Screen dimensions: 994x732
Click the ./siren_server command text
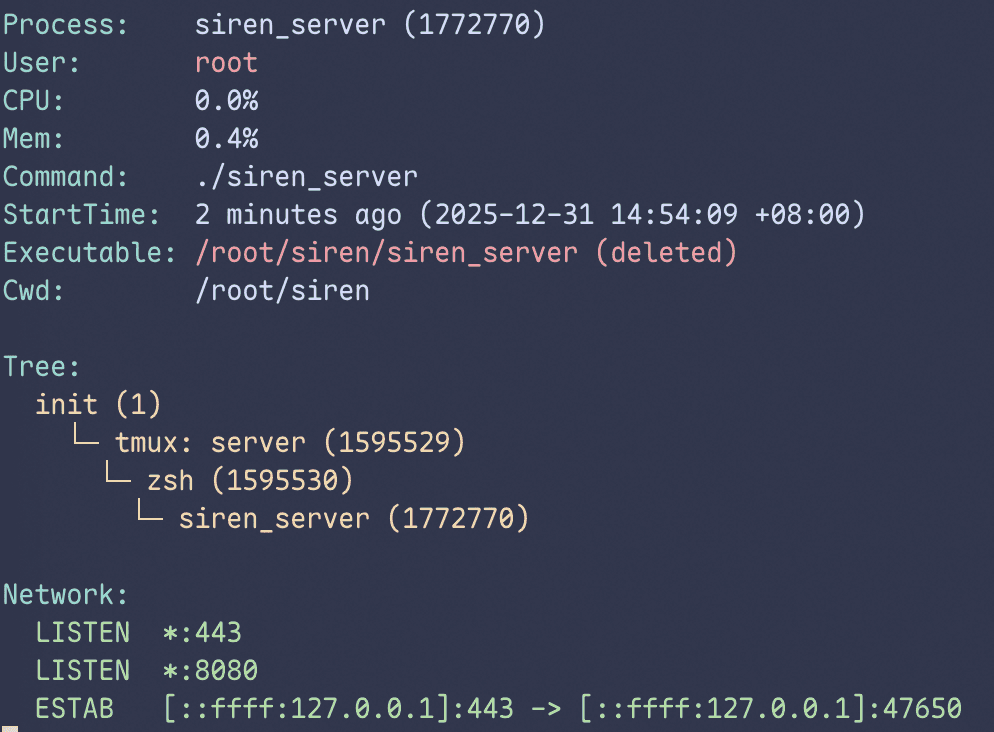(x=306, y=176)
